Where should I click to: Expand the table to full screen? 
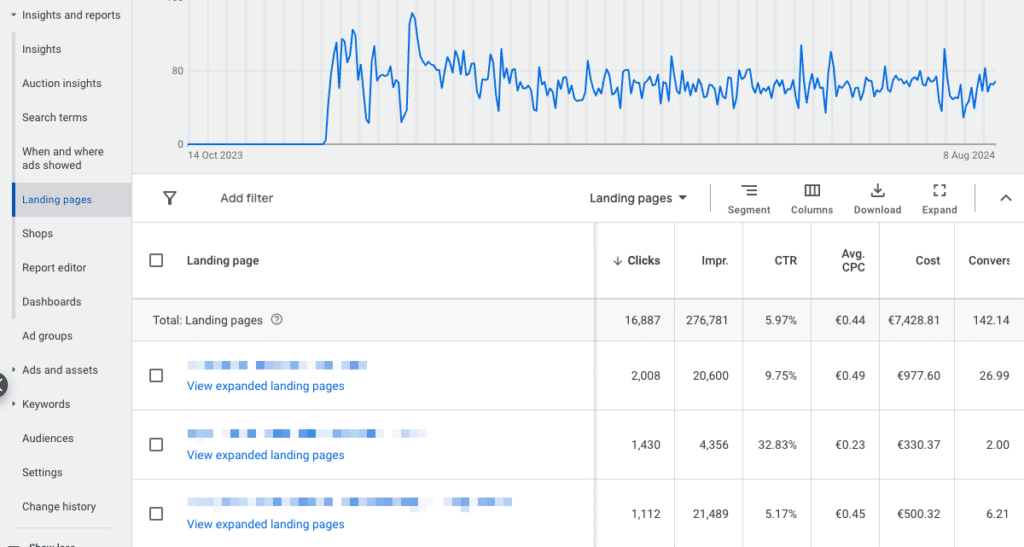(939, 199)
